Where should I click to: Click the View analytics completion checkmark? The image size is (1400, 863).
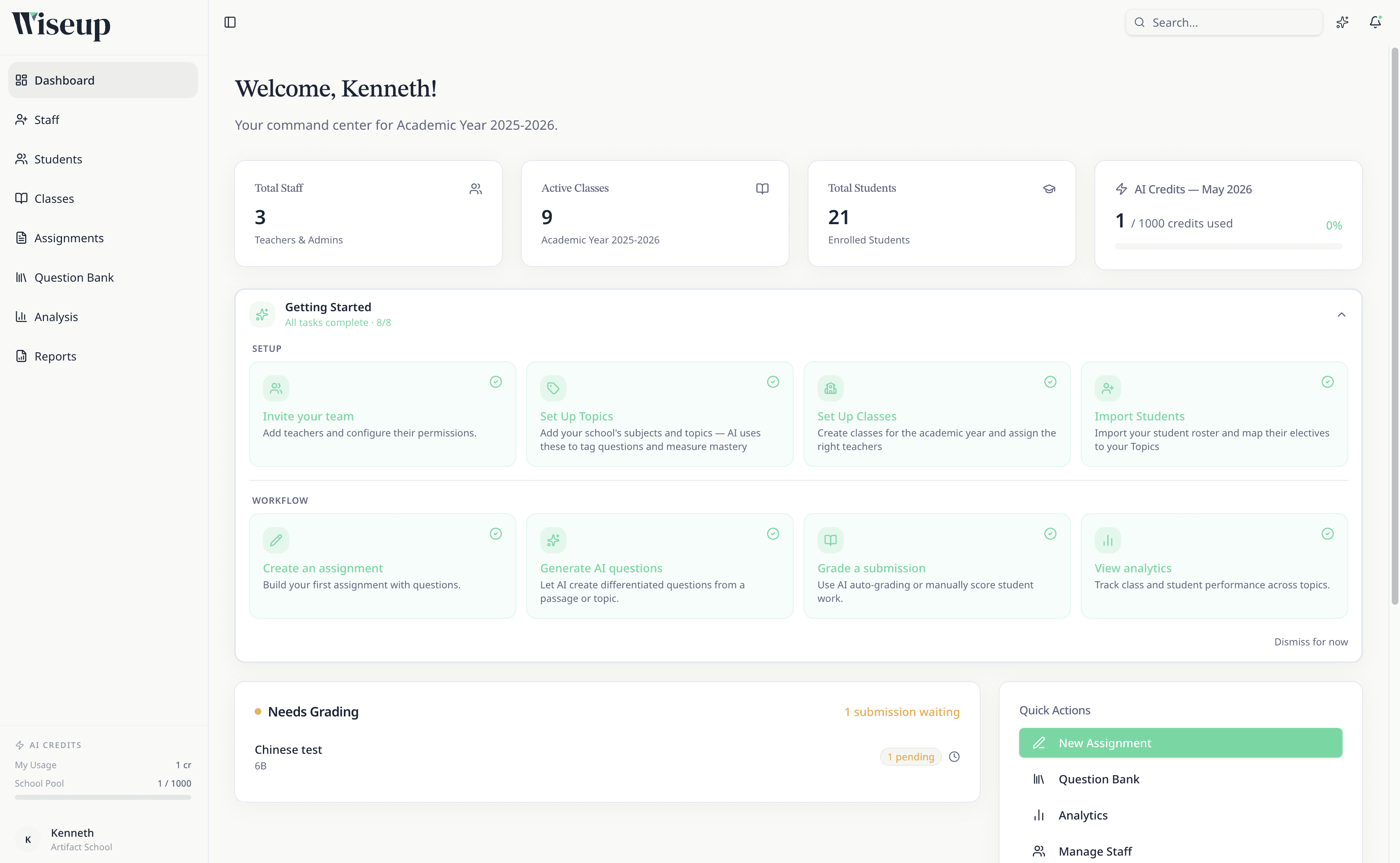point(1327,534)
